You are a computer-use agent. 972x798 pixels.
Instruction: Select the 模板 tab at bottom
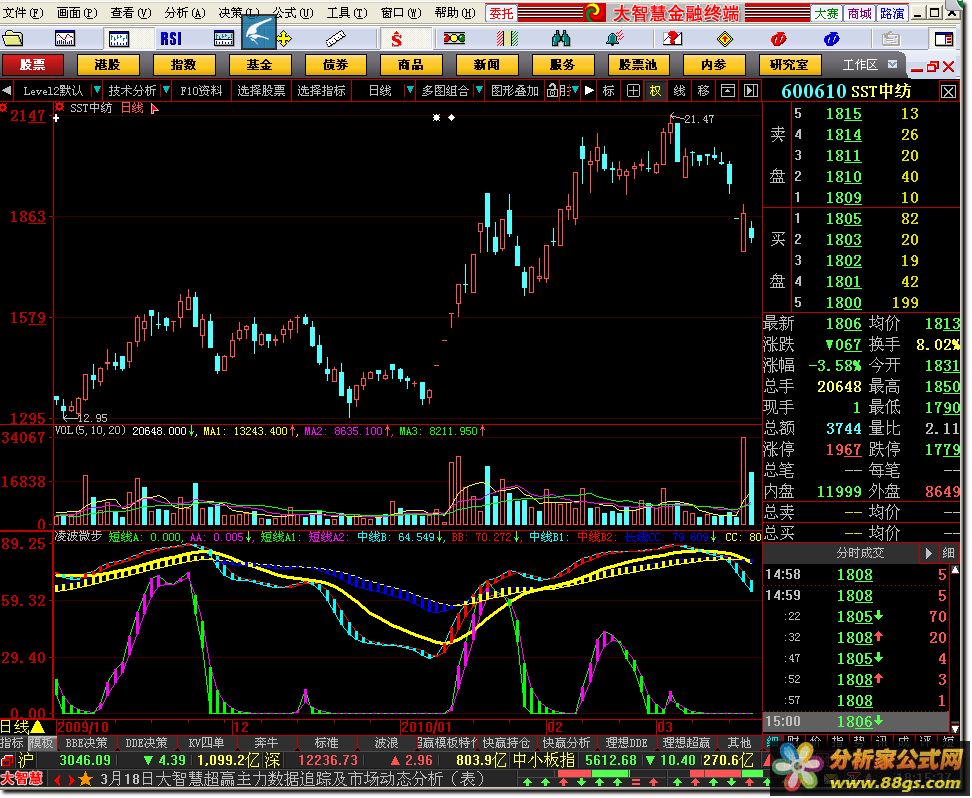click(x=42, y=743)
